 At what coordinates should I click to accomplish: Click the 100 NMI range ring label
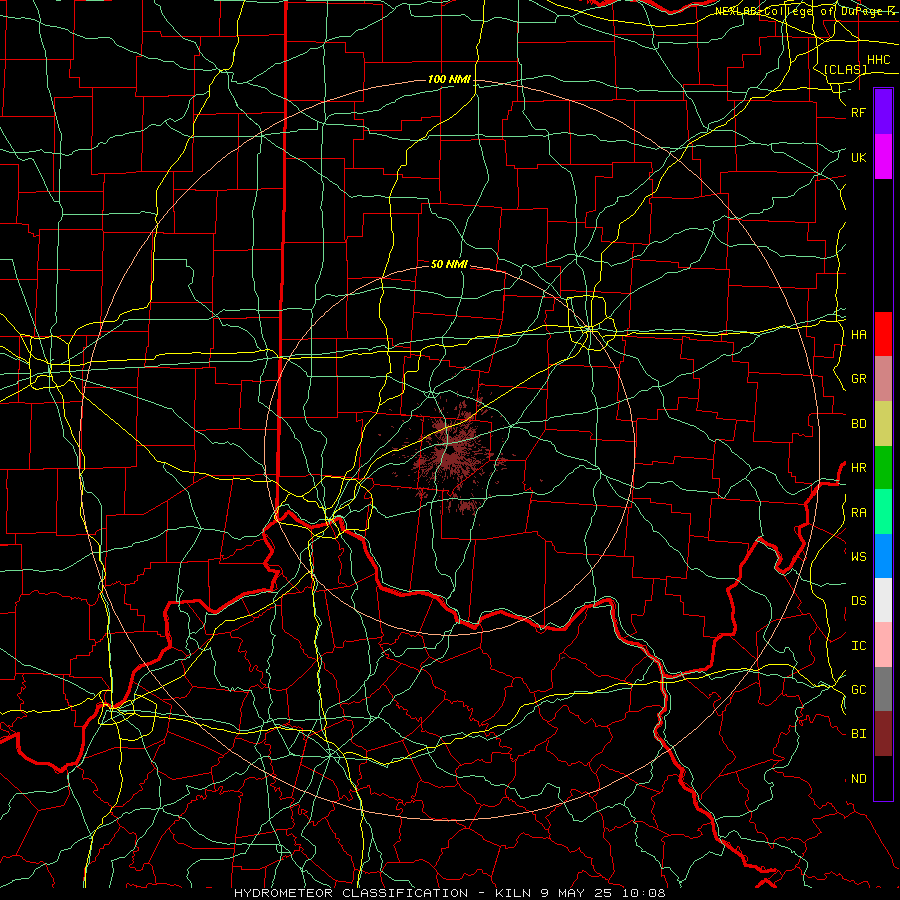[x=449, y=79]
